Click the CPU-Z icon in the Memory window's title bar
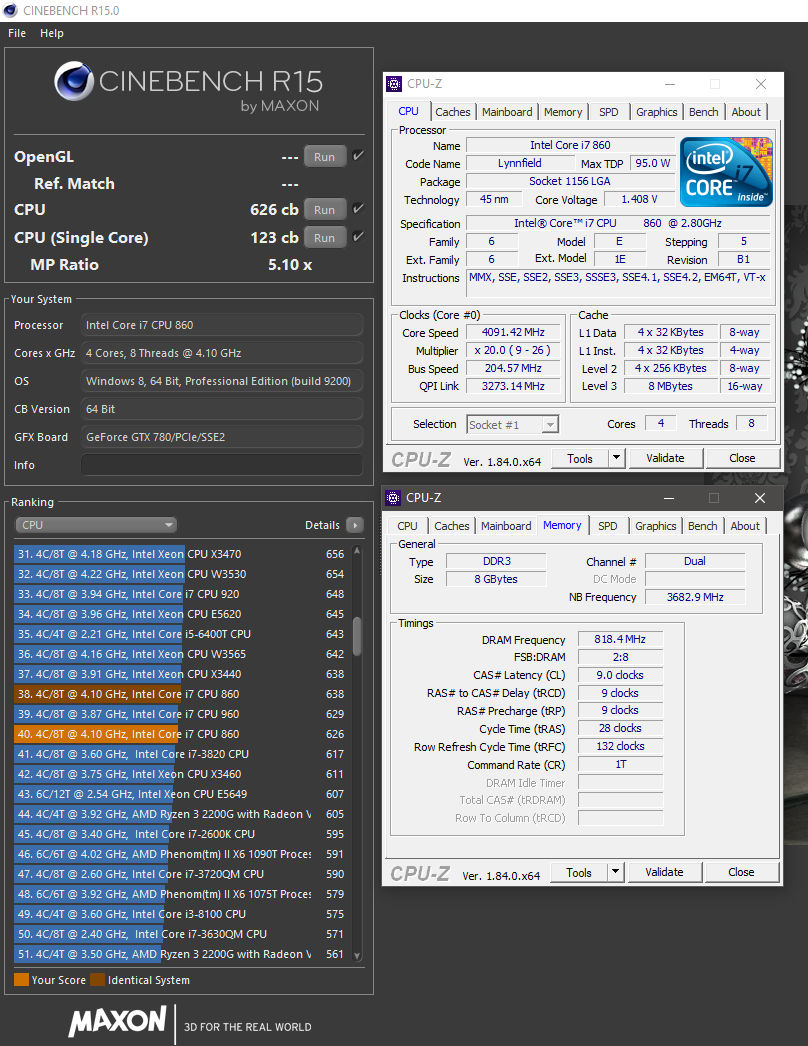 click(394, 498)
